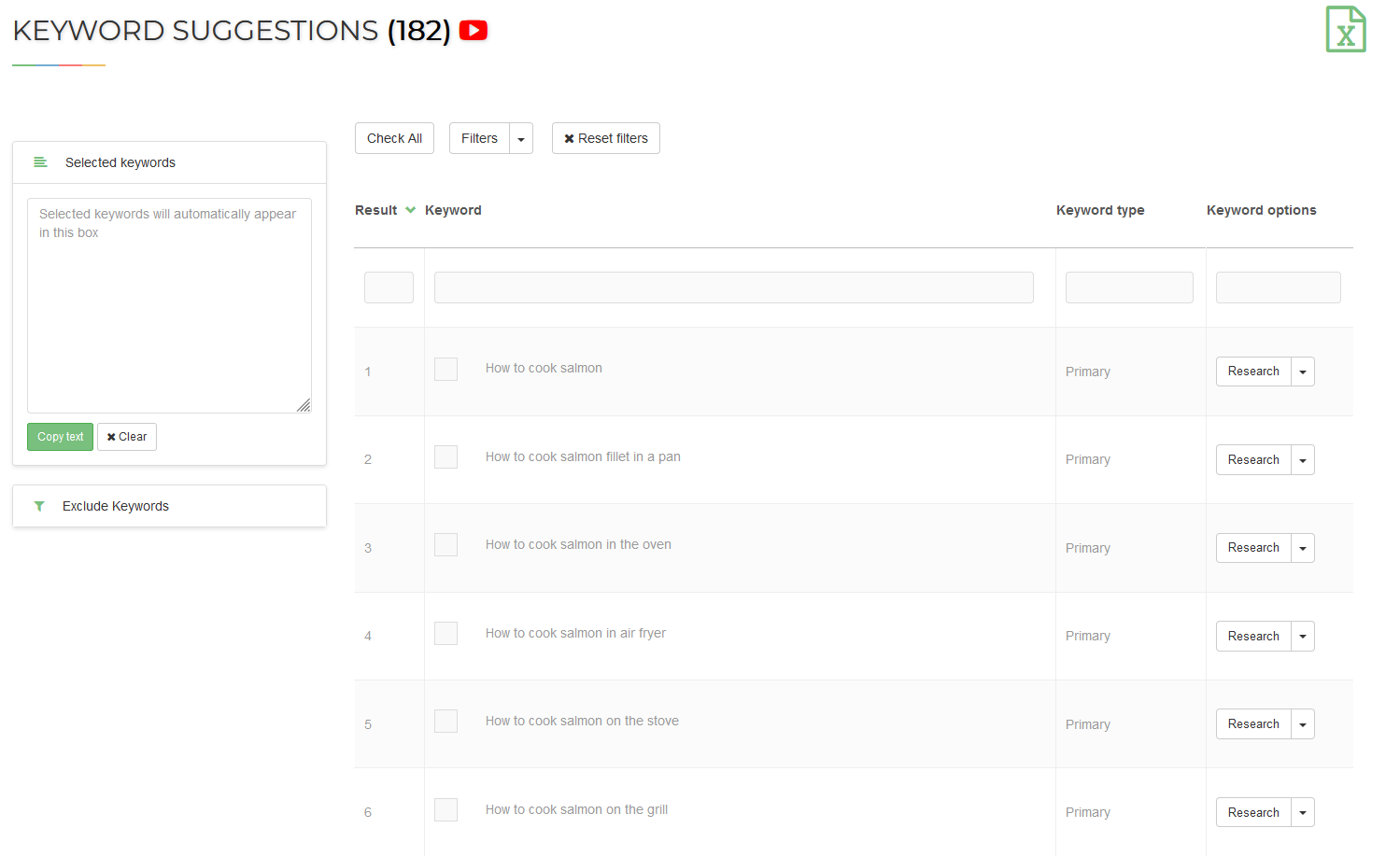
Task: Click the Filters button
Action: [479, 138]
